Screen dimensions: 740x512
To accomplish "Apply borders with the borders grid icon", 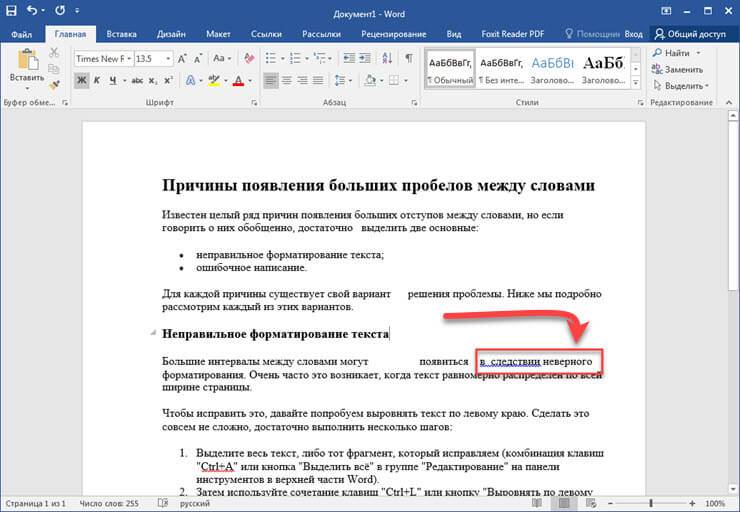I will click(x=394, y=81).
